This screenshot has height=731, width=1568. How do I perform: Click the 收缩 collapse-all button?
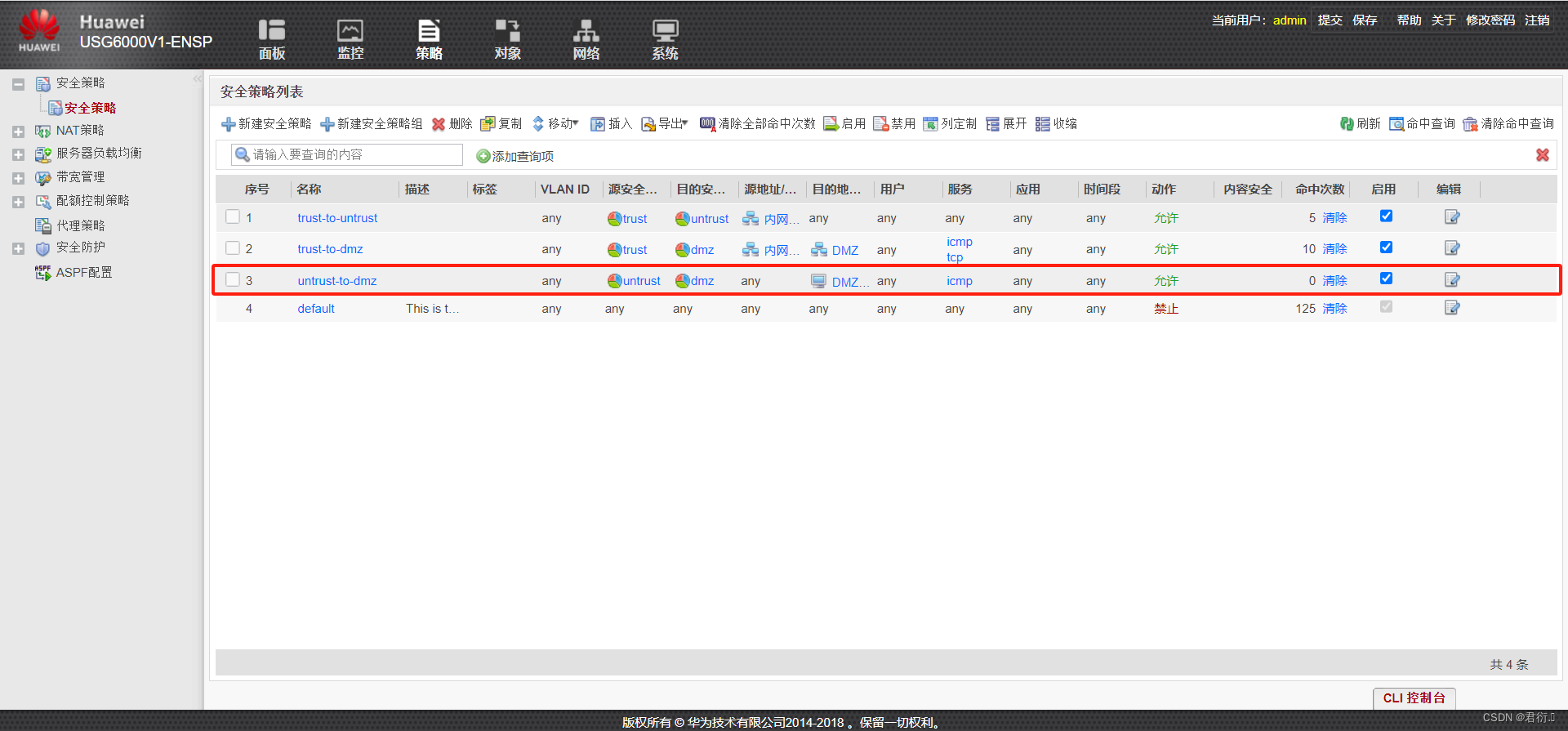(1056, 123)
